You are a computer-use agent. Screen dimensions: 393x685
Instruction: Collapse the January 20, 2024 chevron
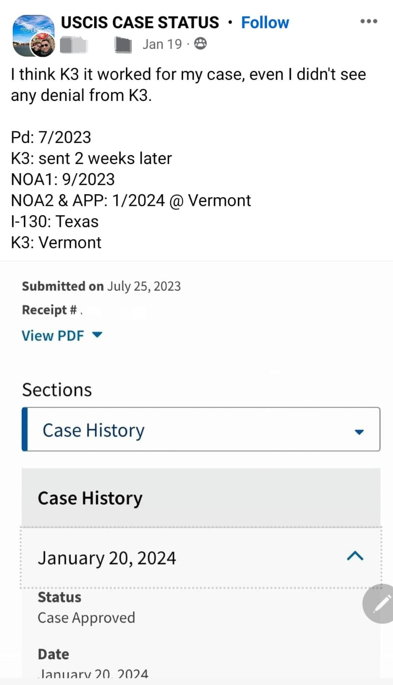click(x=355, y=556)
